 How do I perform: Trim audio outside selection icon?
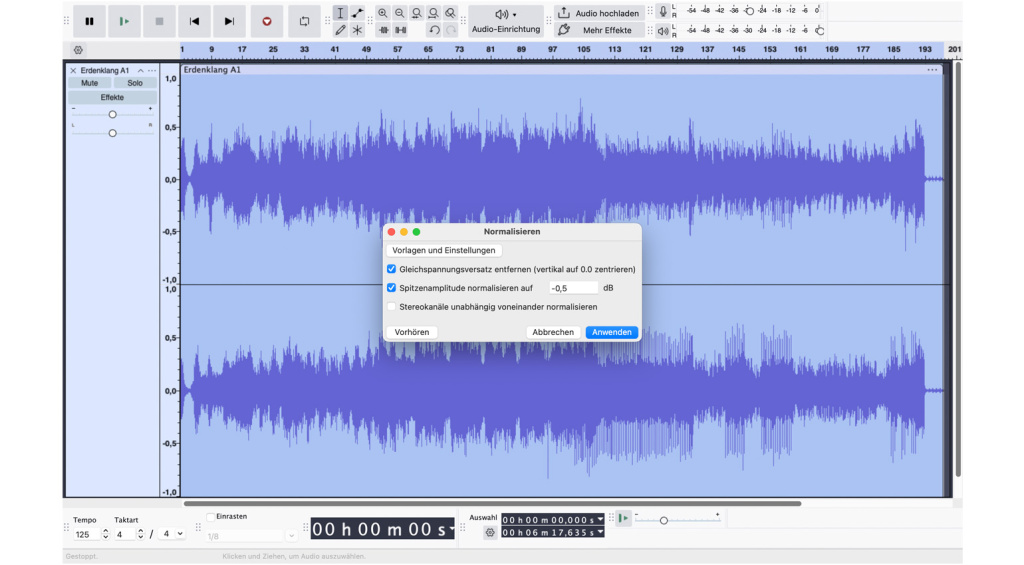tap(383, 30)
